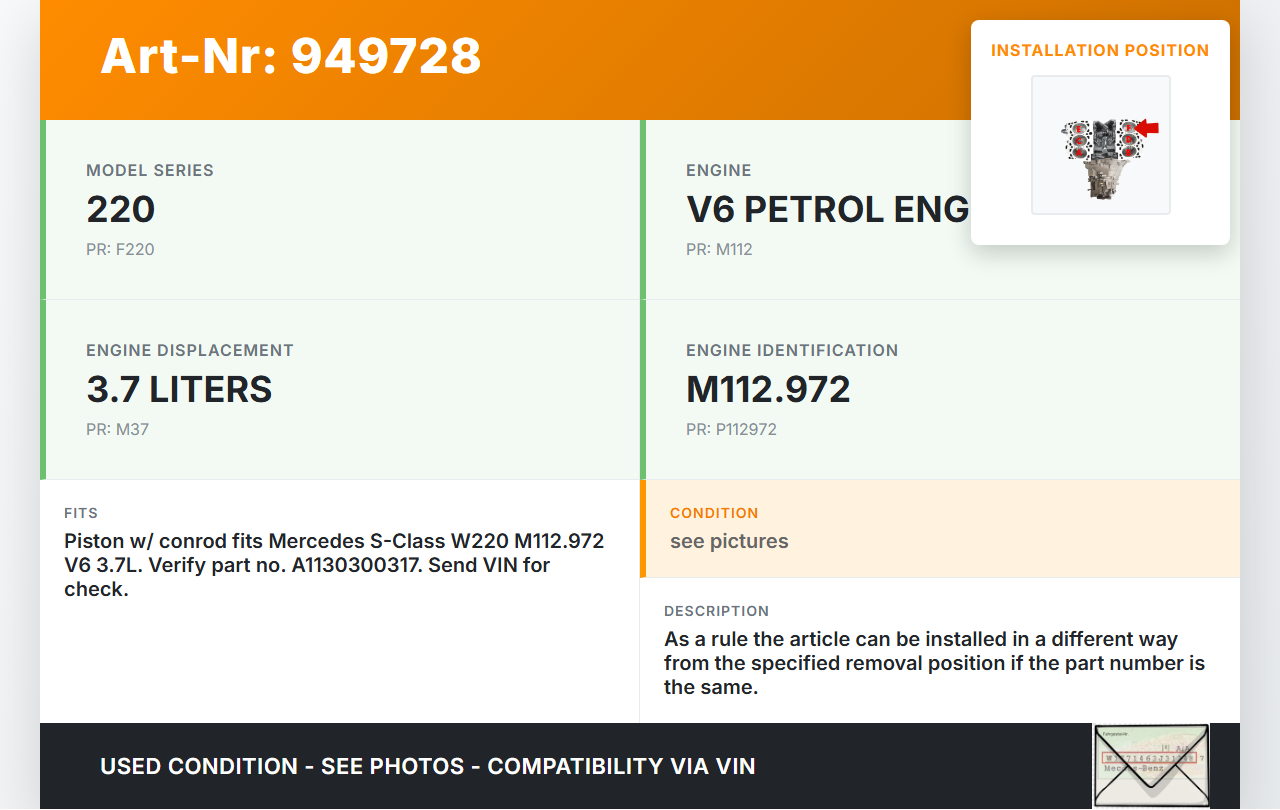Select the 3.7 LITERS displacement value
1280x810 pixels.
[179, 389]
